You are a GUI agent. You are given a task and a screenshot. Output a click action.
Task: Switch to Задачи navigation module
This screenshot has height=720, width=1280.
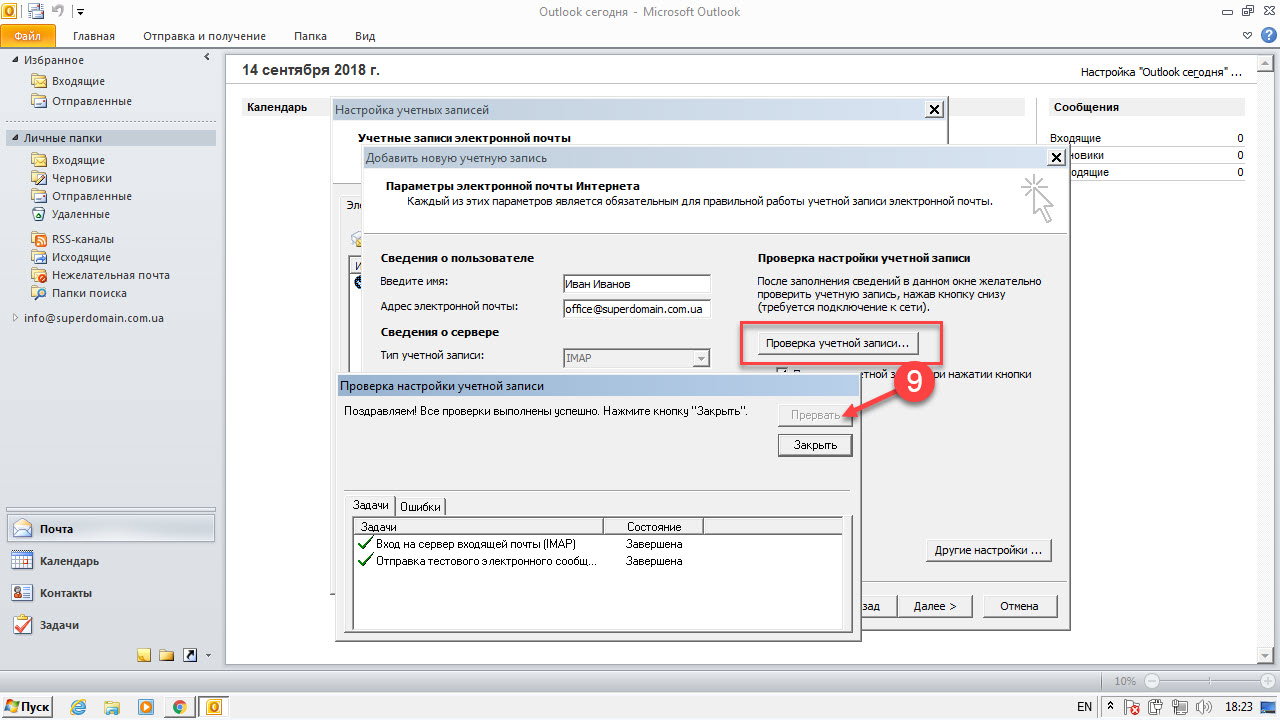point(110,625)
